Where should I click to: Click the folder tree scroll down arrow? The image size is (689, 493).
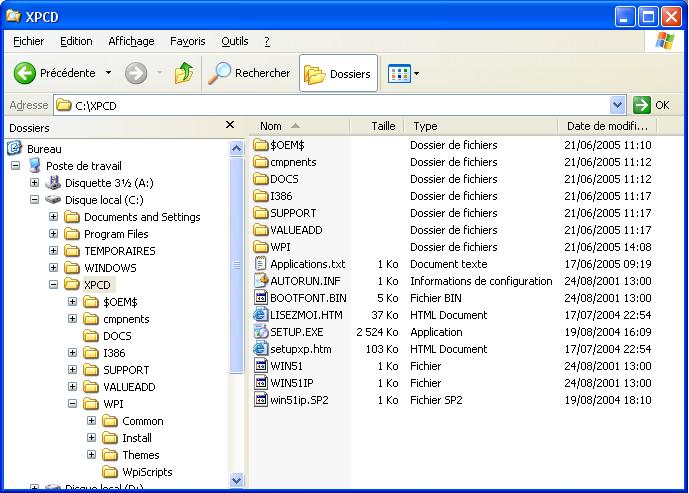pyautogui.click(x=236, y=480)
